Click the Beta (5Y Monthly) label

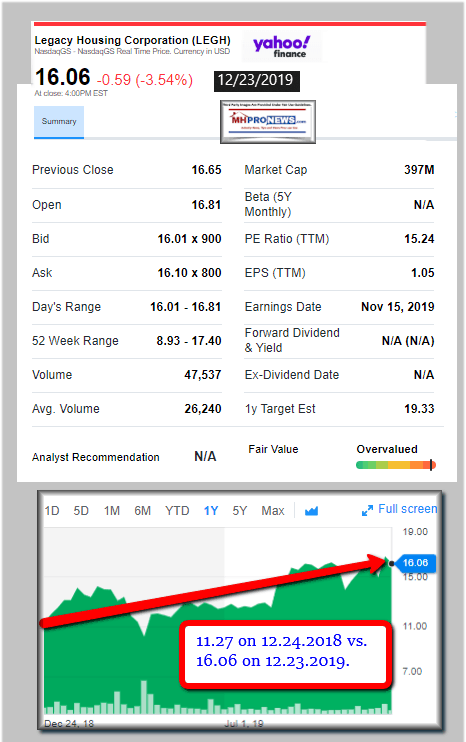point(269,204)
